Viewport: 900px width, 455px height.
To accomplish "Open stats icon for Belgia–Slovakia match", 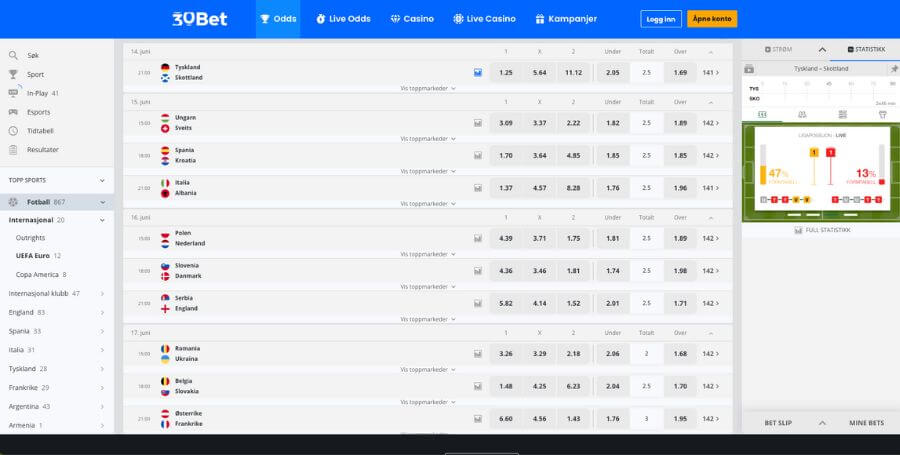I will coord(478,386).
